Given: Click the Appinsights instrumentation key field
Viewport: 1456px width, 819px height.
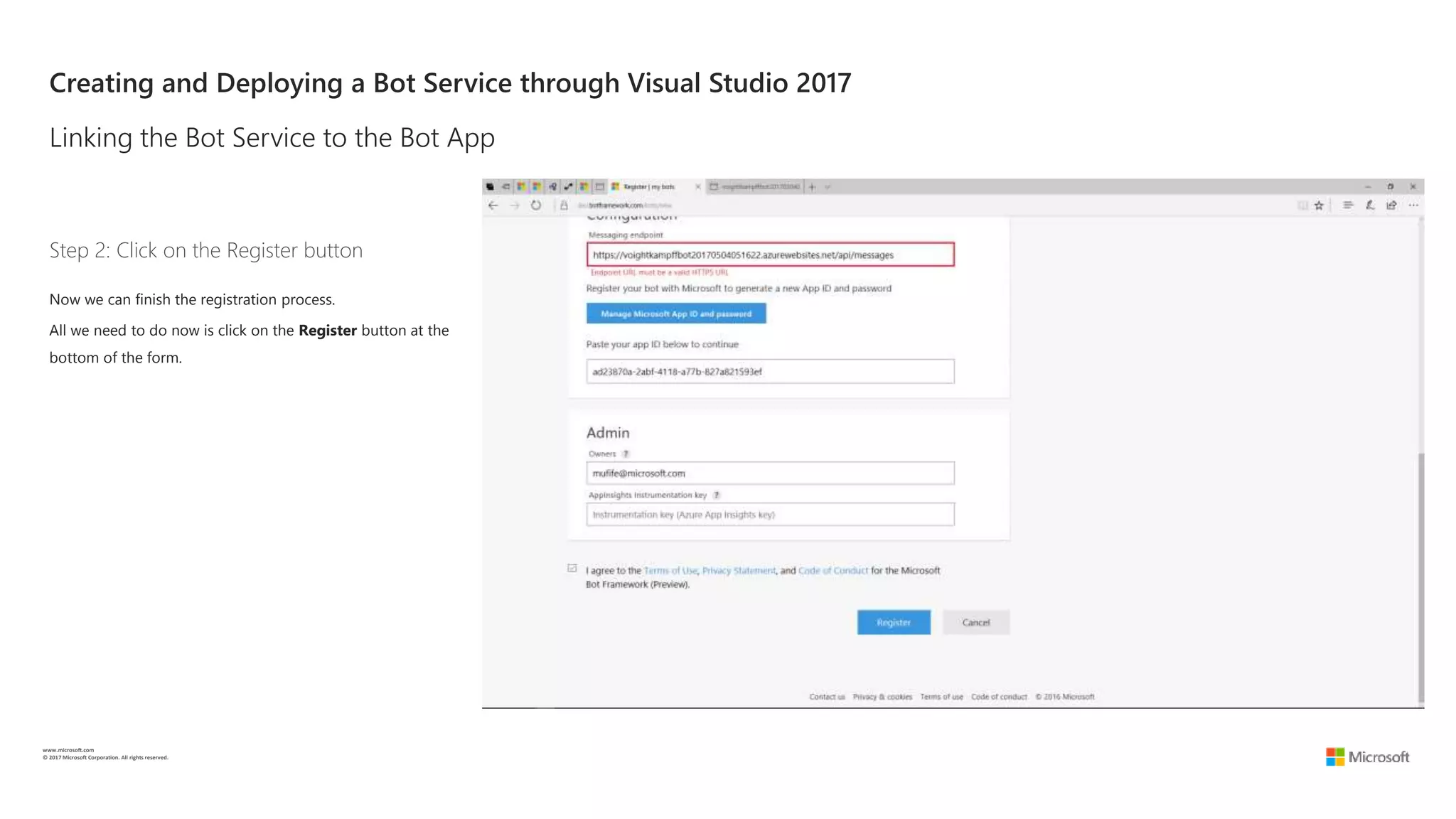Looking at the screenshot, I should tap(769, 515).
